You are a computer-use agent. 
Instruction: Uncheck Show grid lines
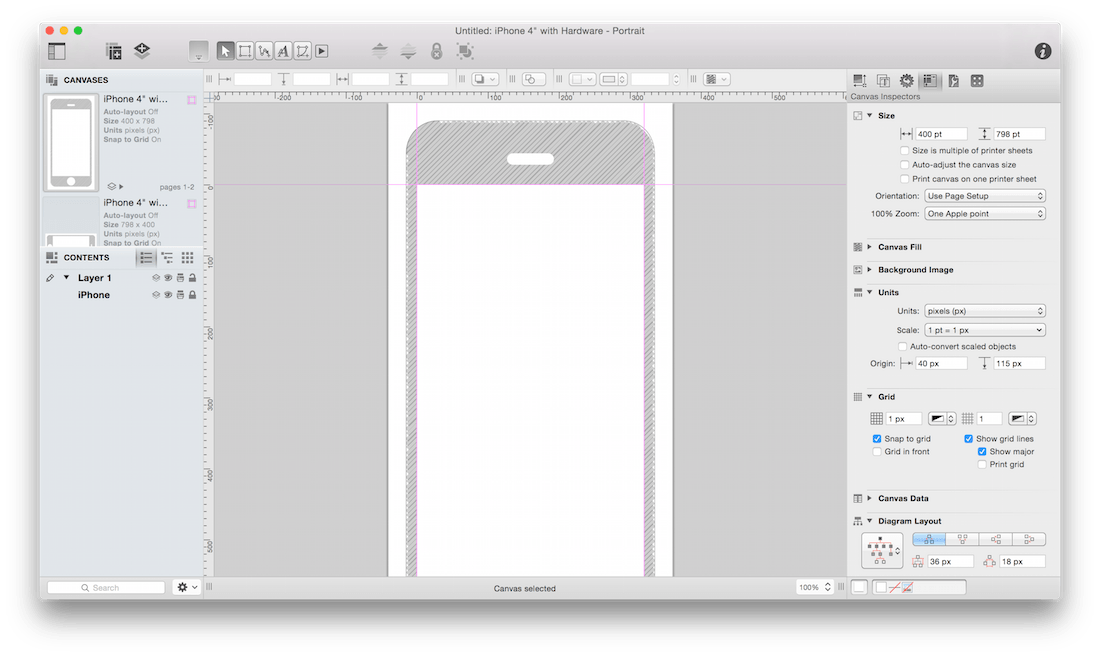968,439
